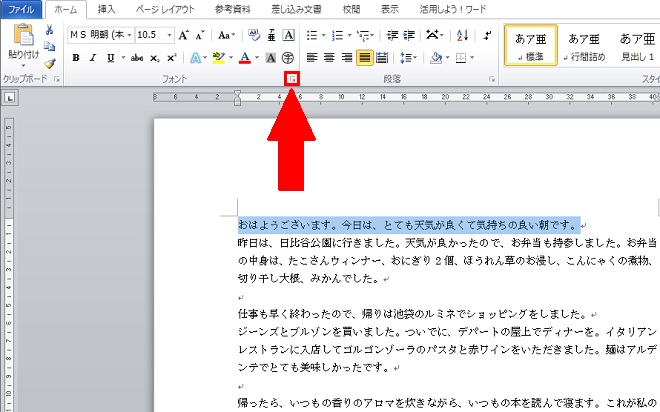Toggle Align Right paragraph alignment

pos(346,58)
